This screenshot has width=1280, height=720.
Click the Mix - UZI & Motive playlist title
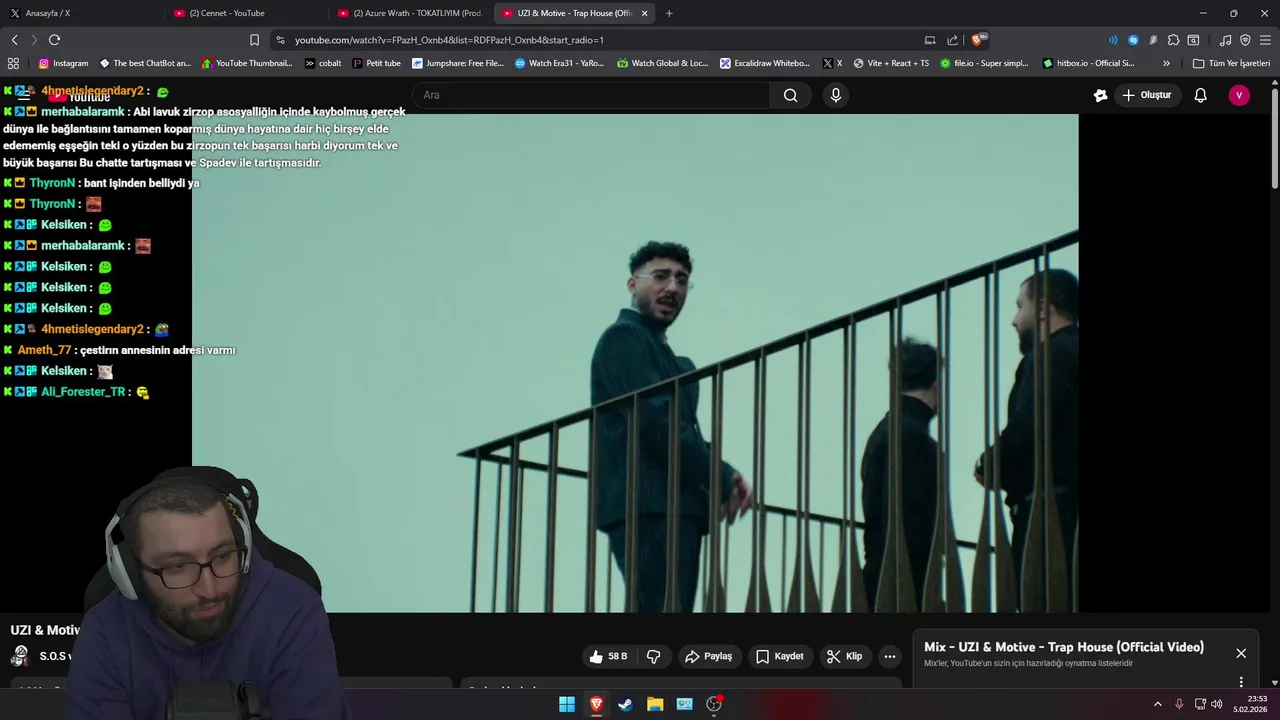click(1063, 647)
